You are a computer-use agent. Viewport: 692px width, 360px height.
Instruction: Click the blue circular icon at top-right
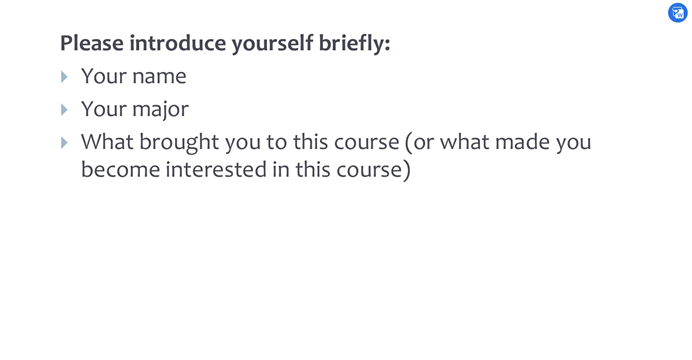[677, 13]
